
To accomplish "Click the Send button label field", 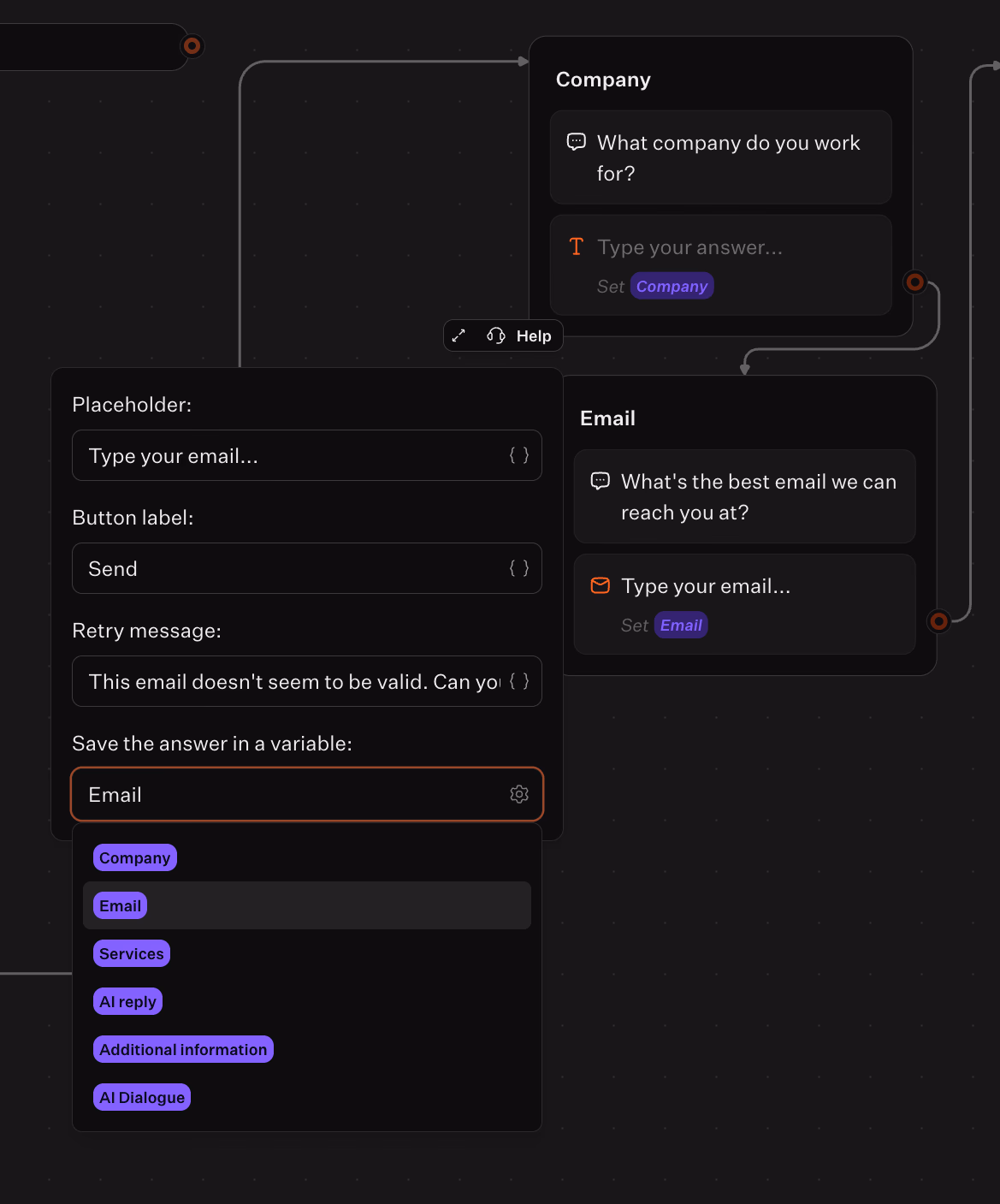I will [x=291, y=568].
